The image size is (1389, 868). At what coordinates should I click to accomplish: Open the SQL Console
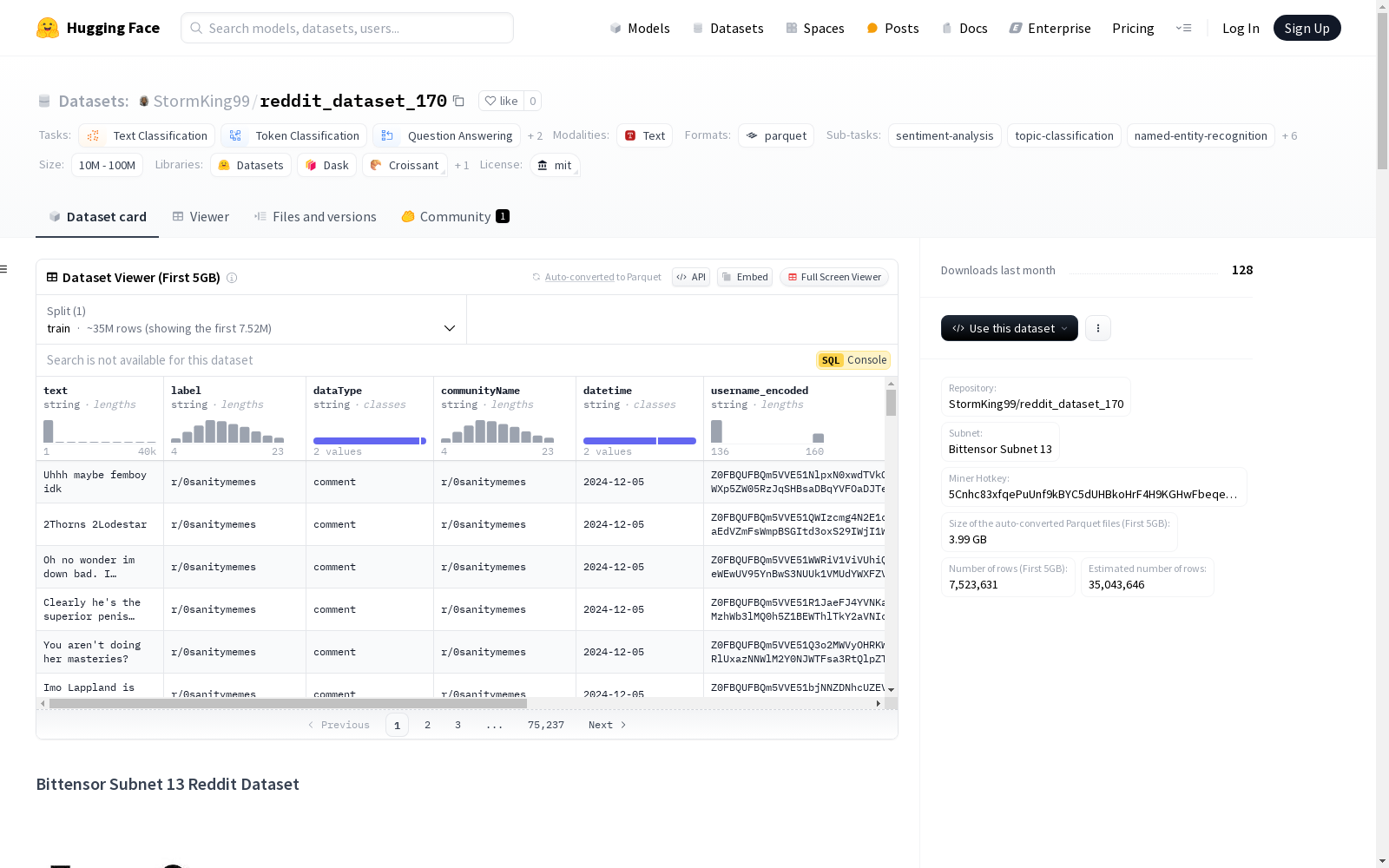(853, 360)
